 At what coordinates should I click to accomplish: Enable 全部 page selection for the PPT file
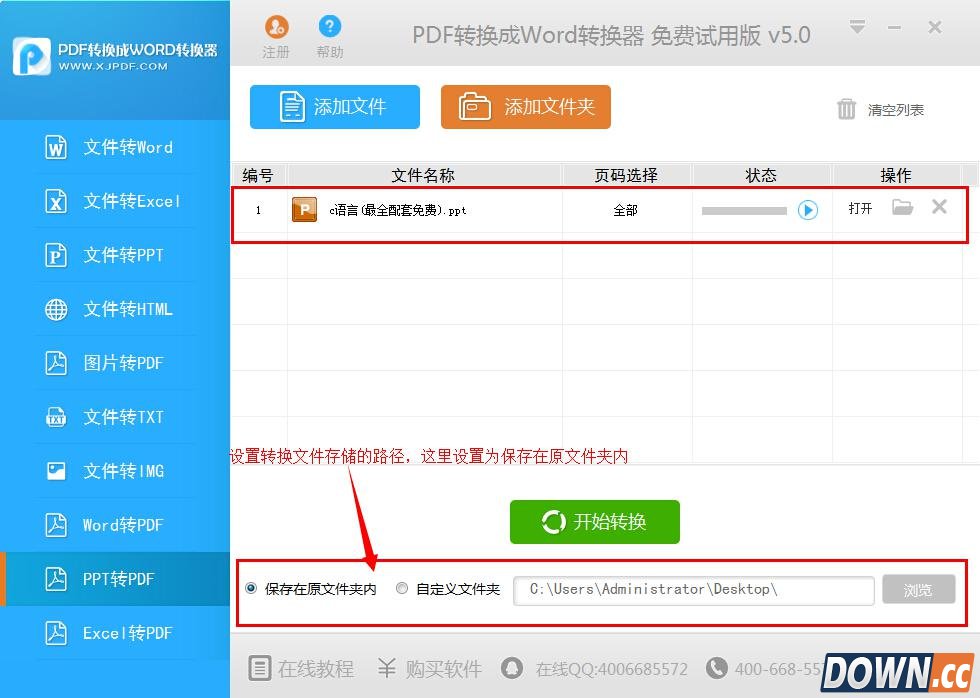click(x=626, y=210)
